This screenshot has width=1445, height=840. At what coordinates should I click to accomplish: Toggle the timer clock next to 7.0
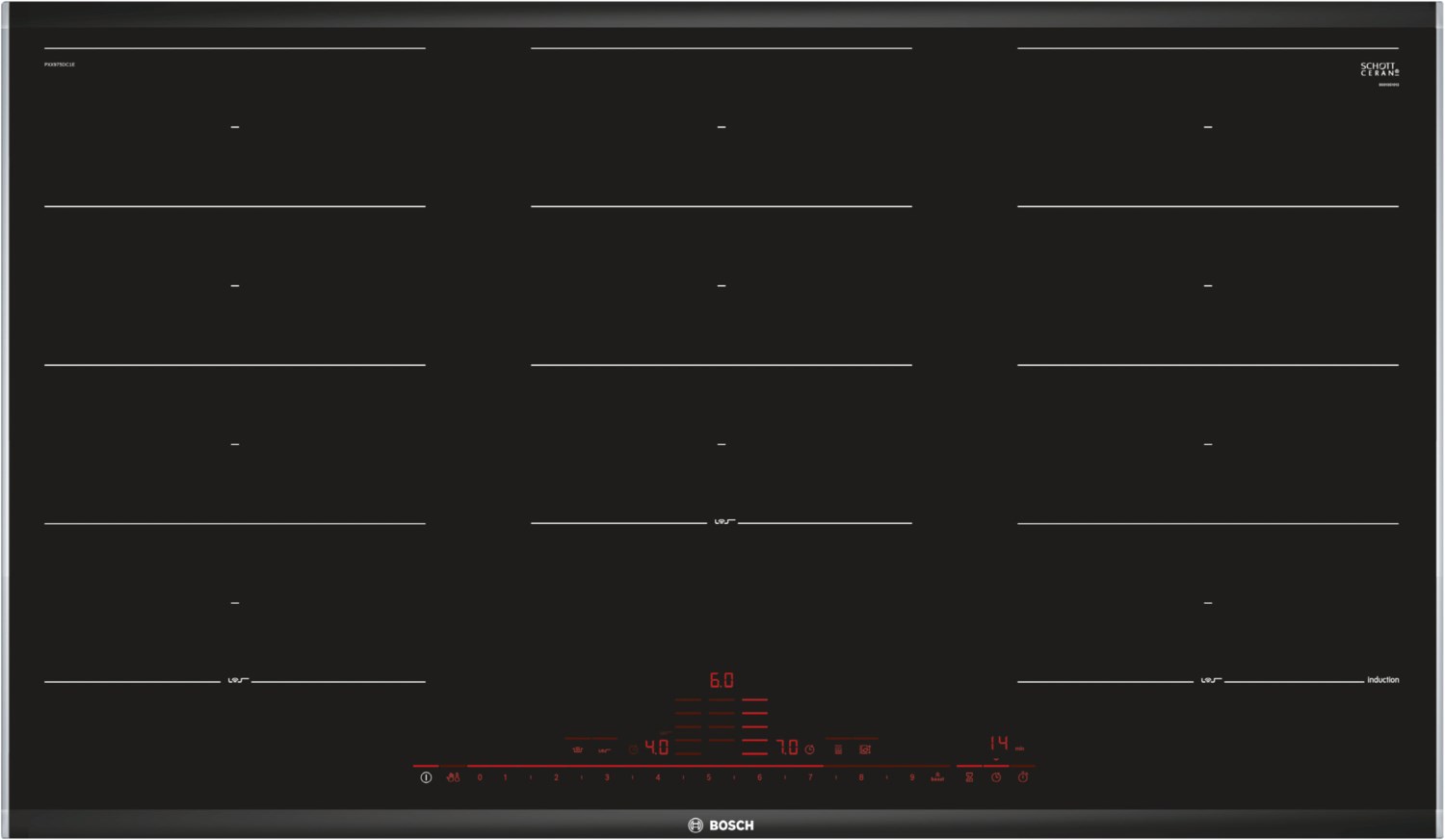coord(810,748)
